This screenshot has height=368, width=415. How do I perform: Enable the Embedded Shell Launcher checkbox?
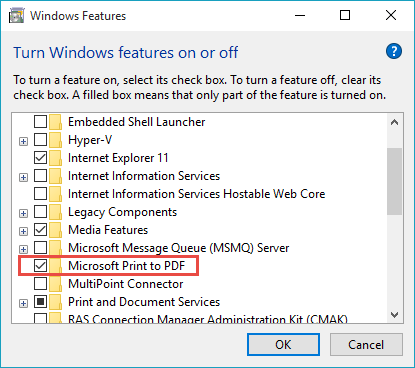point(40,122)
